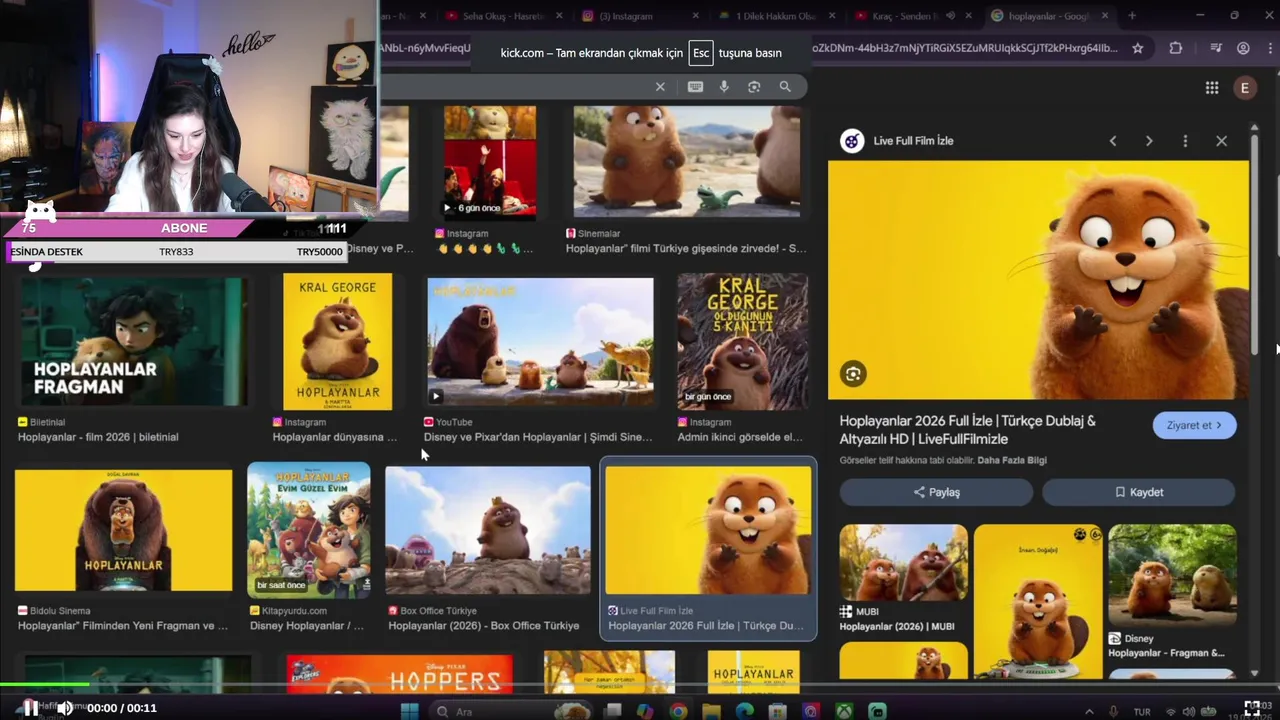This screenshot has height=720, width=1280.
Task: Close the image preview panel
Action: 1221,141
